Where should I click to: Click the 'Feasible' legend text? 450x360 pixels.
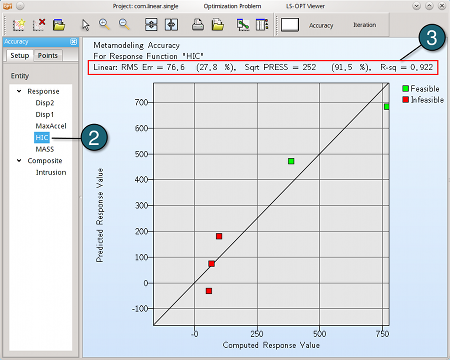pyautogui.click(x=425, y=89)
